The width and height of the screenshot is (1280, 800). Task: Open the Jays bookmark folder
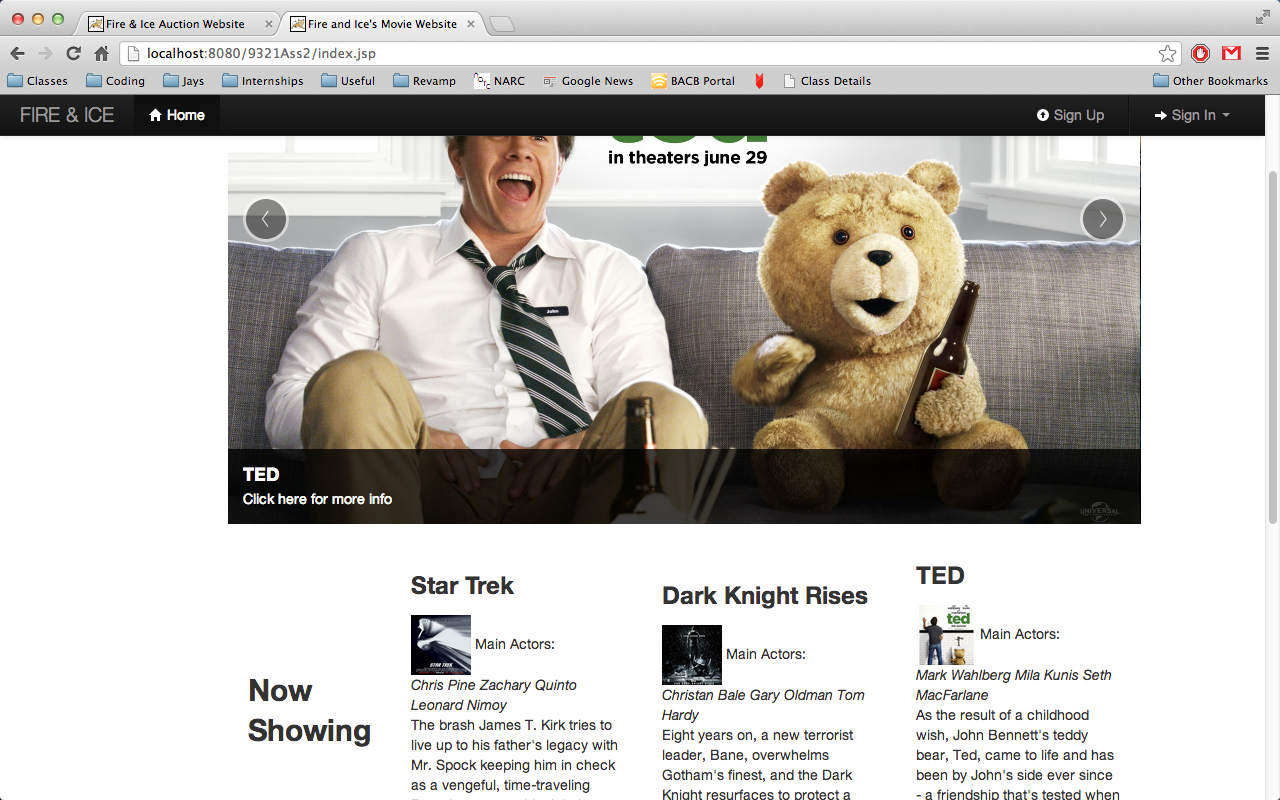coord(183,81)
